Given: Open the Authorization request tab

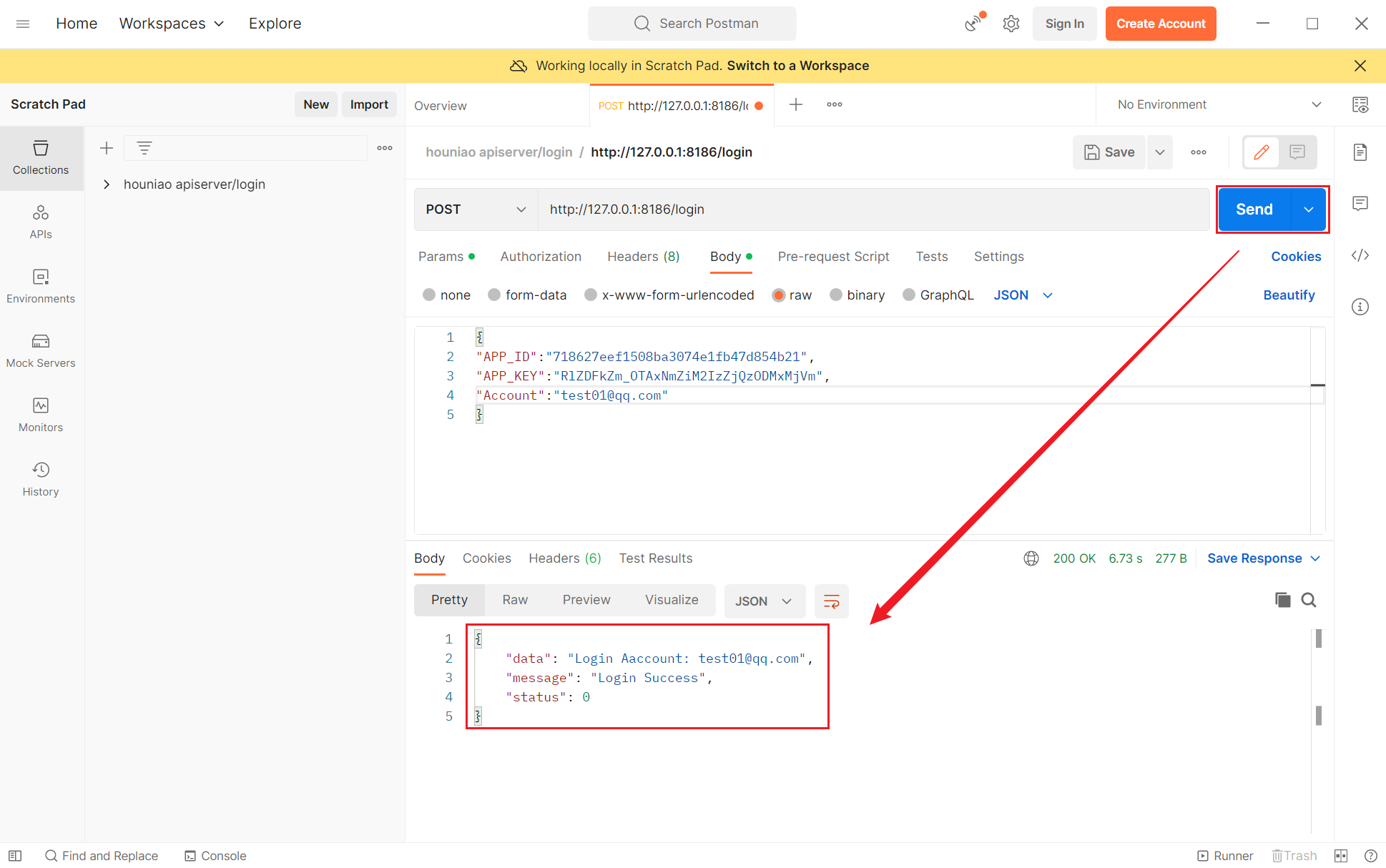Looking at the screenshot, I should tap(541, 257).
